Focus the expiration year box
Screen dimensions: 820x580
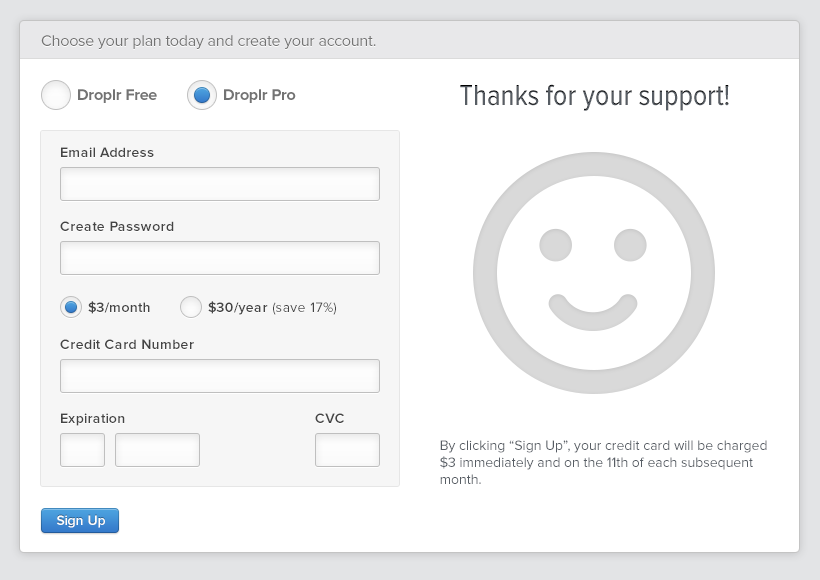pos(157,450)
